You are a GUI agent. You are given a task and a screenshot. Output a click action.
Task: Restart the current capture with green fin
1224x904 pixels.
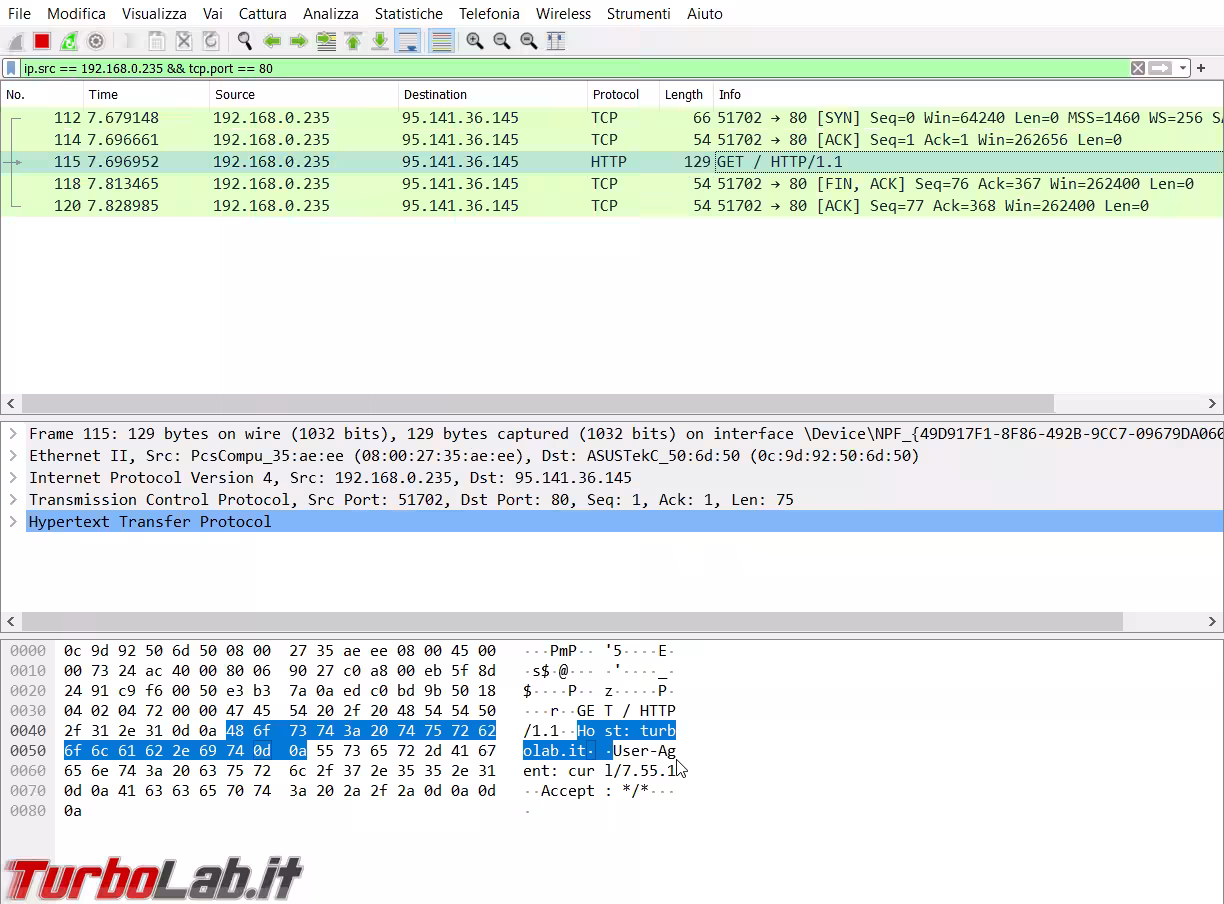point(69,41)
